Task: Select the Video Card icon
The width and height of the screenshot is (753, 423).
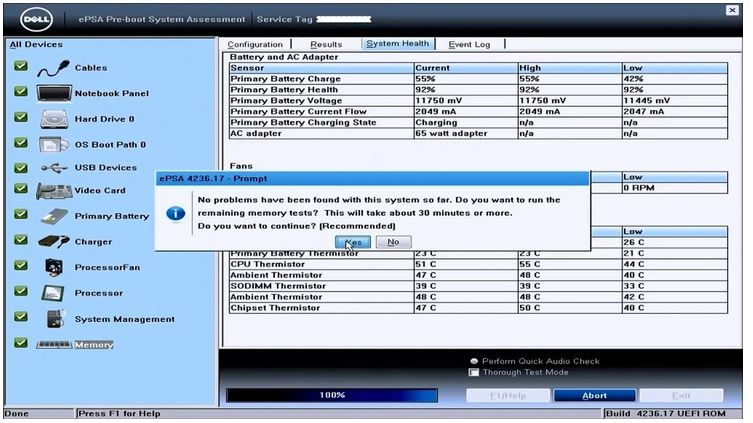Action: (54, 191)
